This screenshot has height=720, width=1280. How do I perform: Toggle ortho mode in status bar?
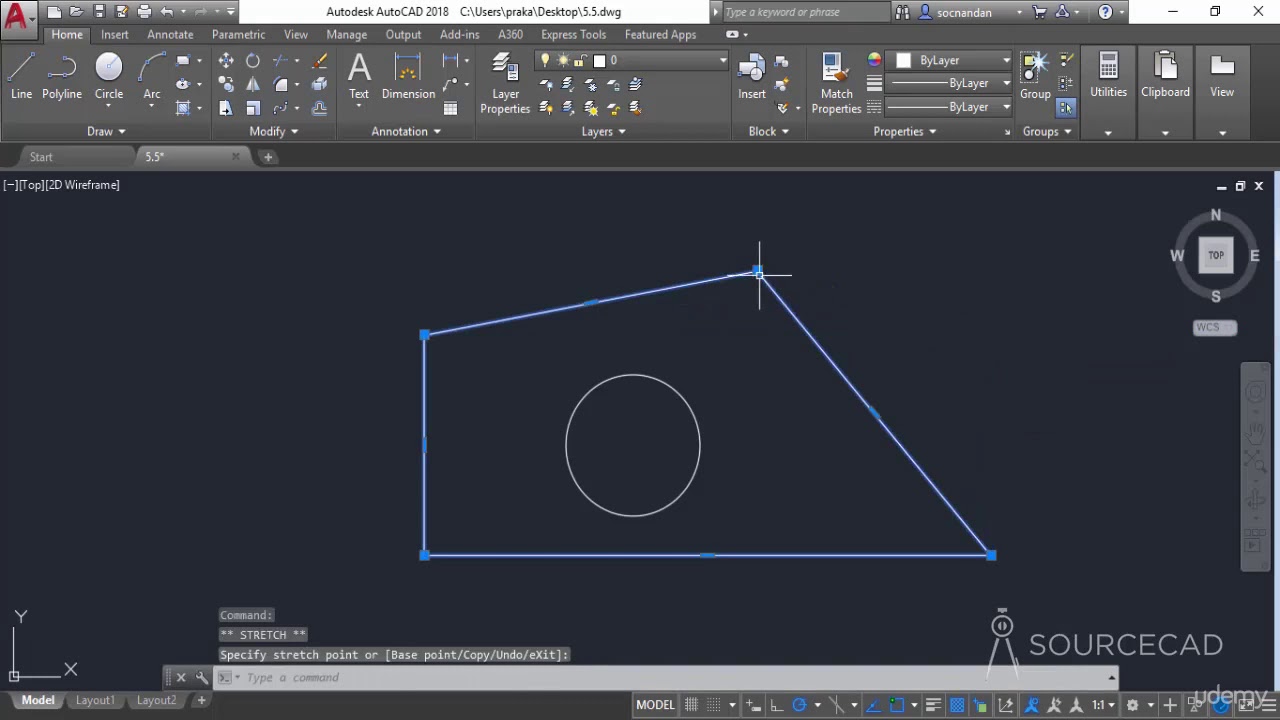tap(776, 705)
